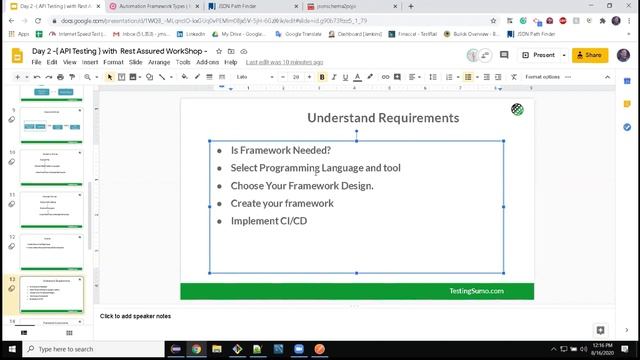Activate the paint format tool
Viewport: 640px width, 360px height.
tap(72, 77)
